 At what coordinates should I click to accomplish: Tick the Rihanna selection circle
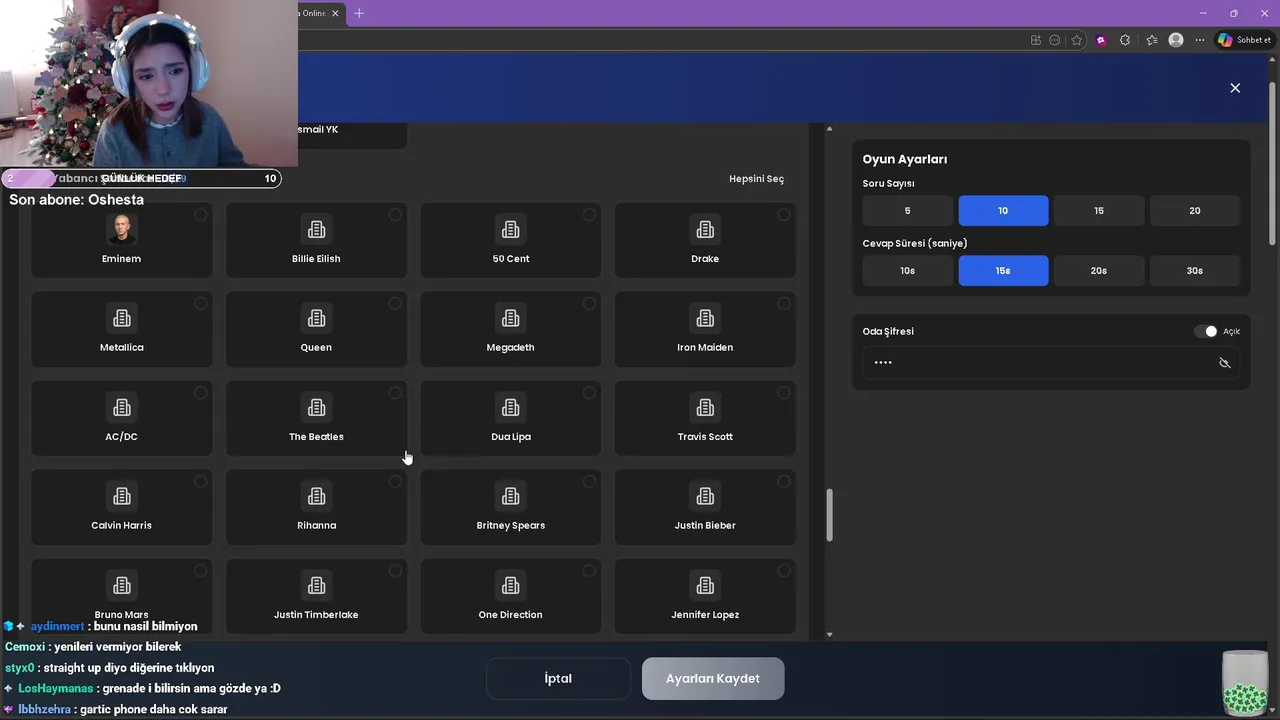click(x=395, y=482)
